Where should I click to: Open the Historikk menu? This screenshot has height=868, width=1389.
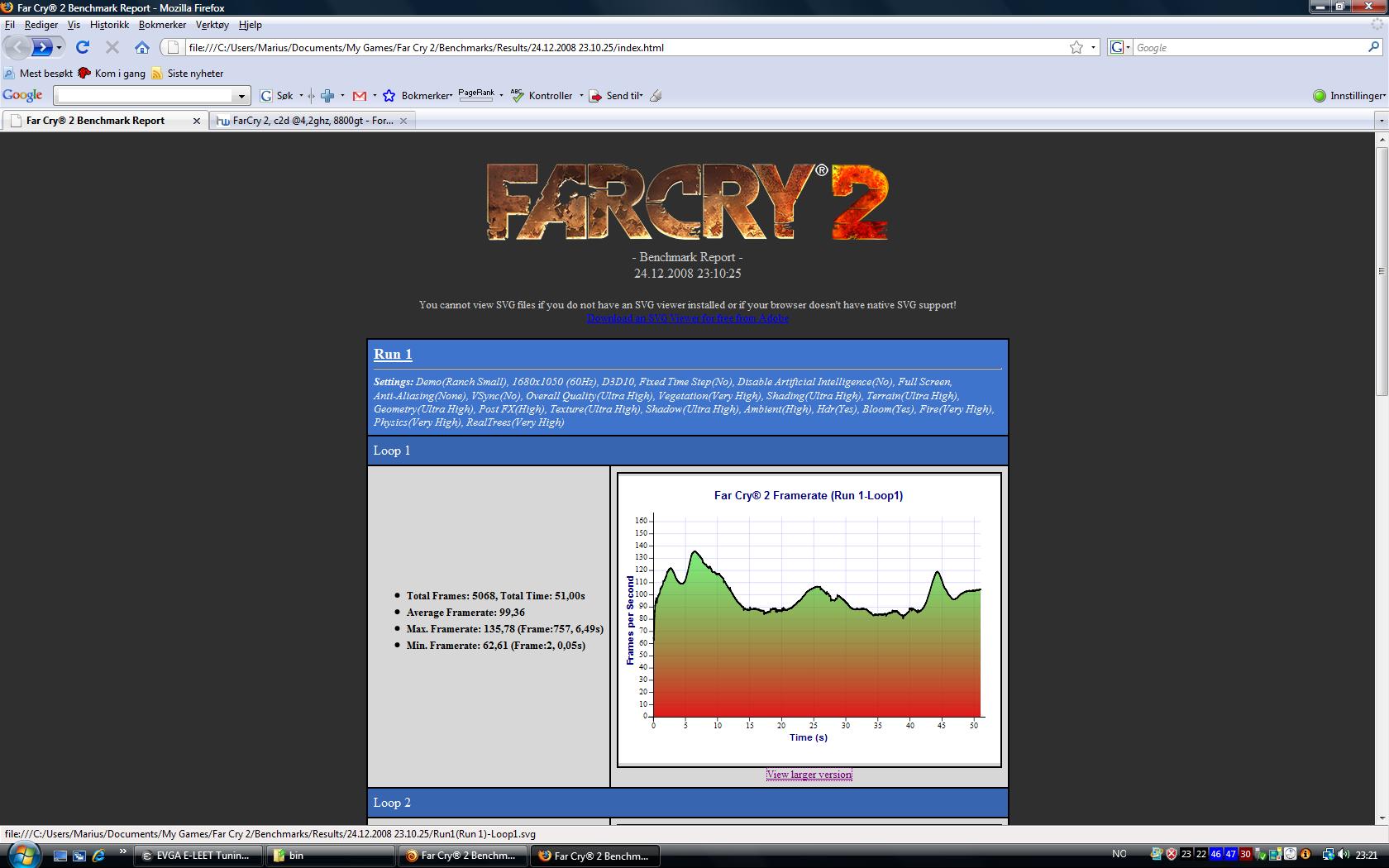(109, 25)
